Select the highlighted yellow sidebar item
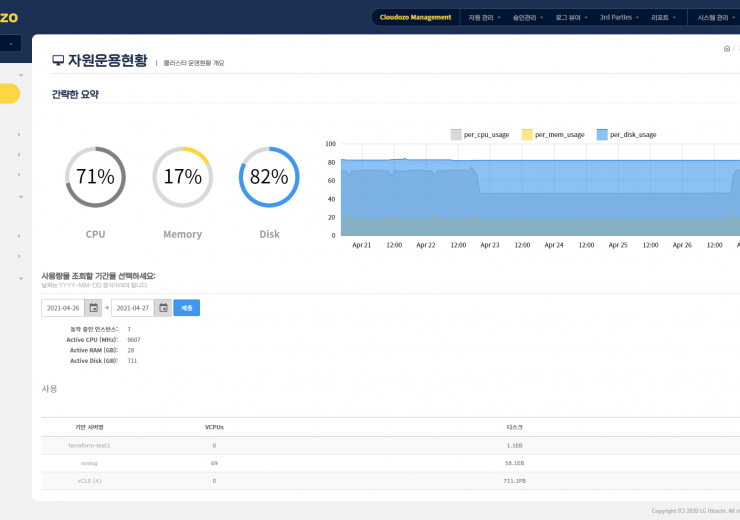 (x=9, y=94)
